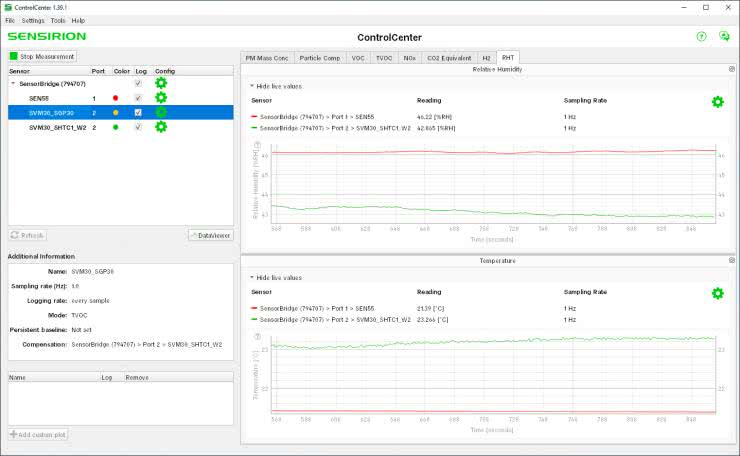Click the feedback chat icon in header
The width and height of the screenshot is (740, 456).
point(724,36)
